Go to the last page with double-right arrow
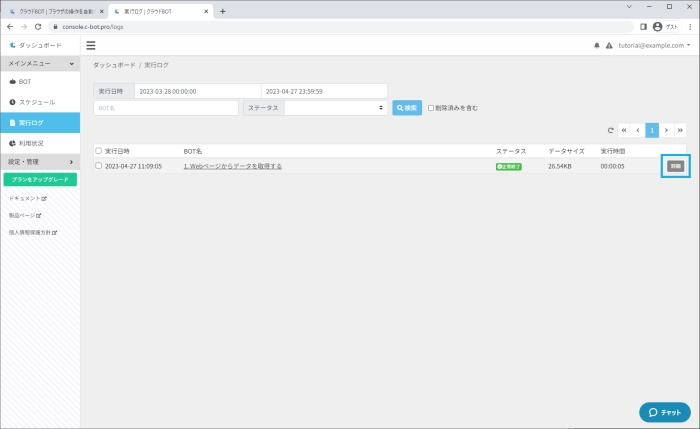This screenshot has width=700, height=429. (x=680, y=130)
